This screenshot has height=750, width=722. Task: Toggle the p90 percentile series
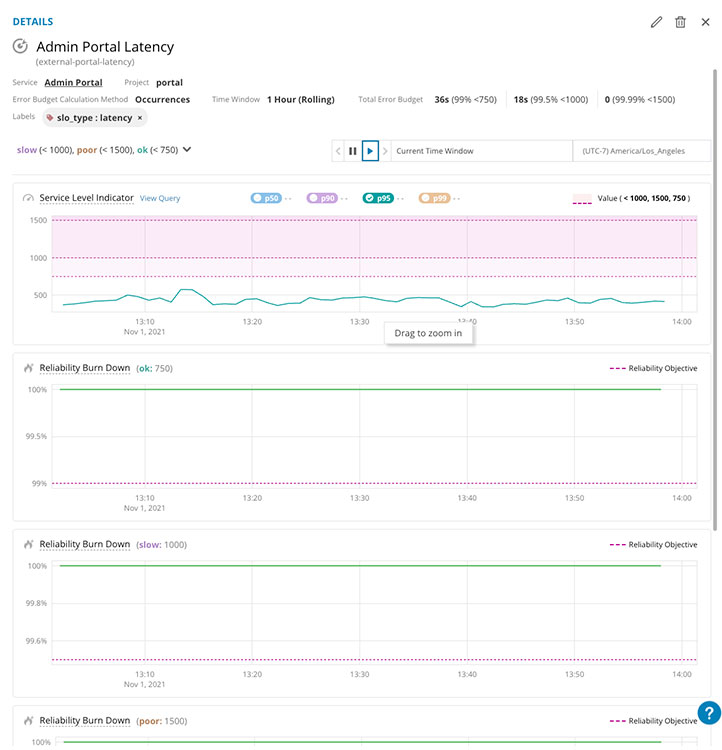[322, 198]
